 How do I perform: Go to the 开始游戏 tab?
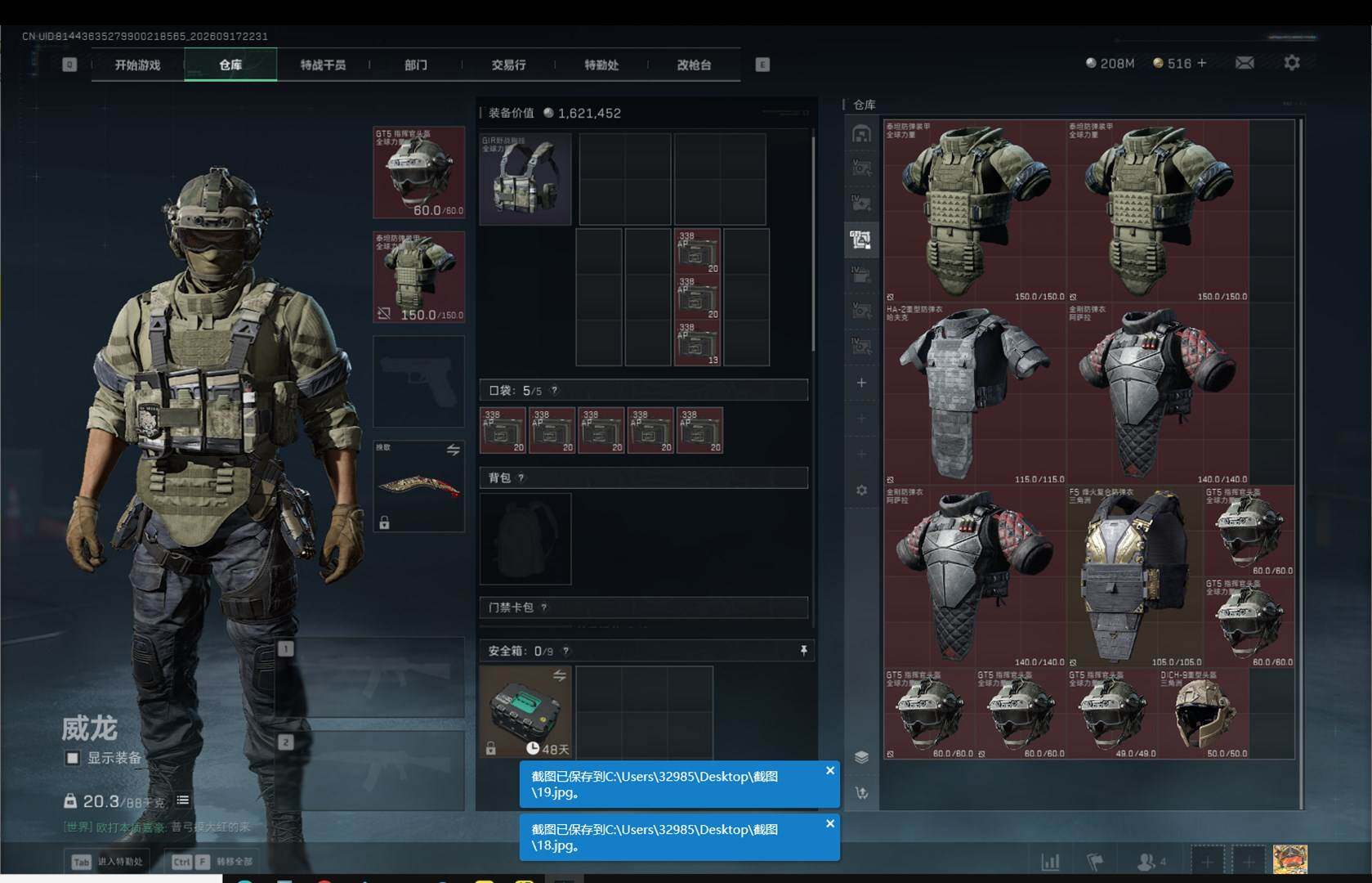click(x=137, y=65)
